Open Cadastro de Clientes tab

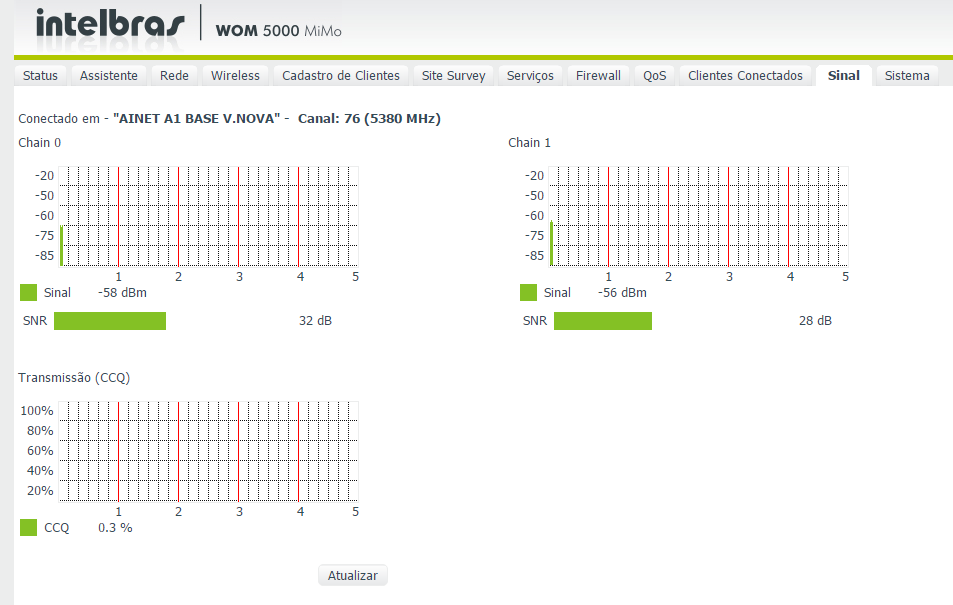point(341,75)
